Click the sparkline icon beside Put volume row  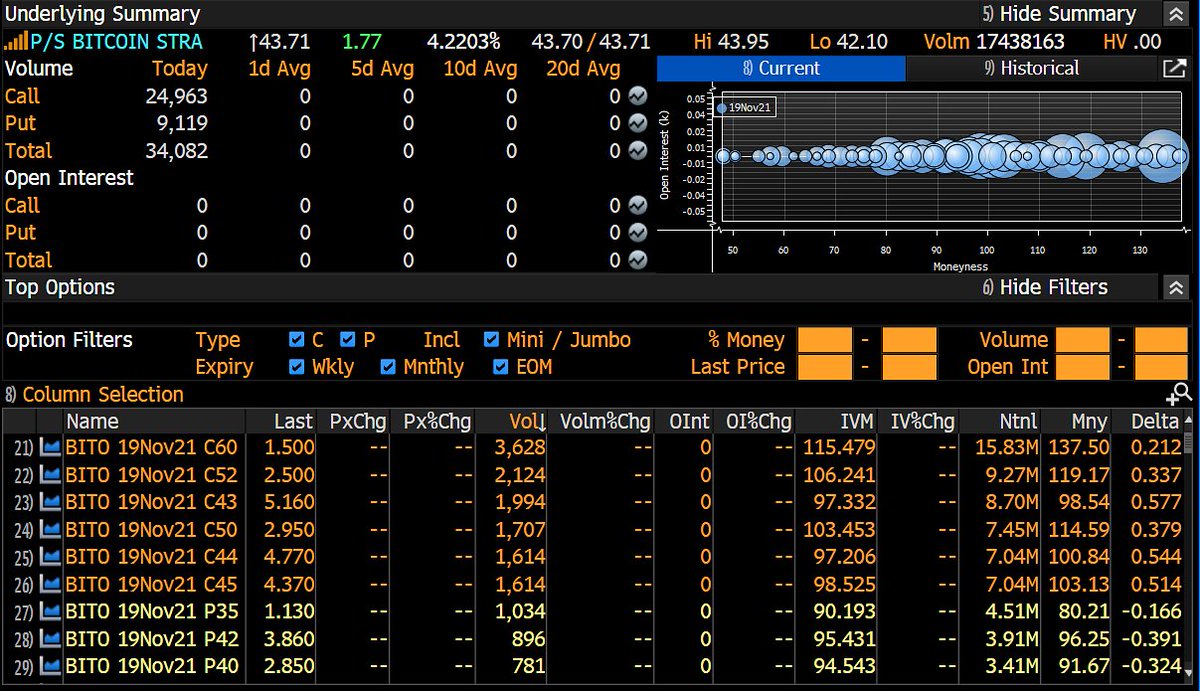638,123
